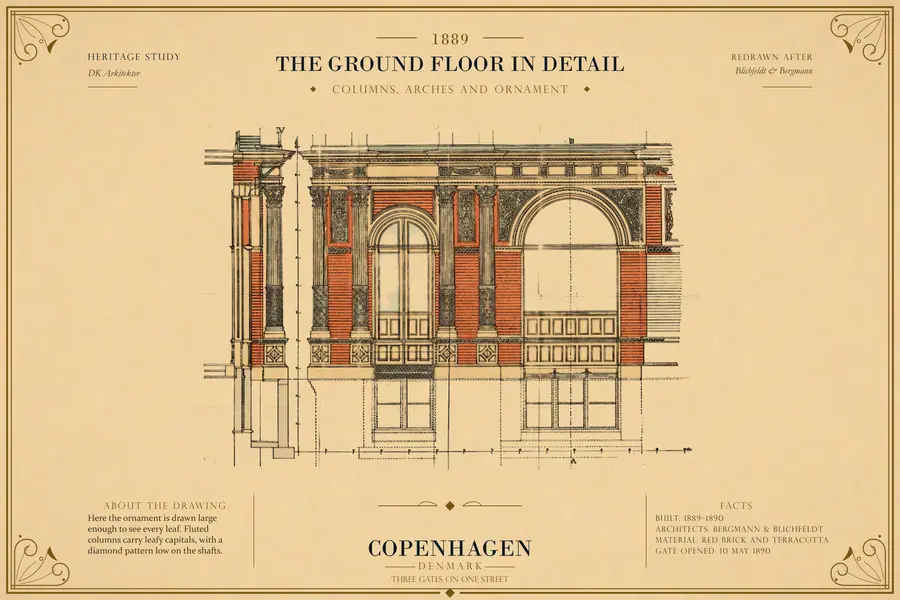Click the "ARCHITECTS: BERGMANN & BLICHFELDT" line

[x=739, y=529]
